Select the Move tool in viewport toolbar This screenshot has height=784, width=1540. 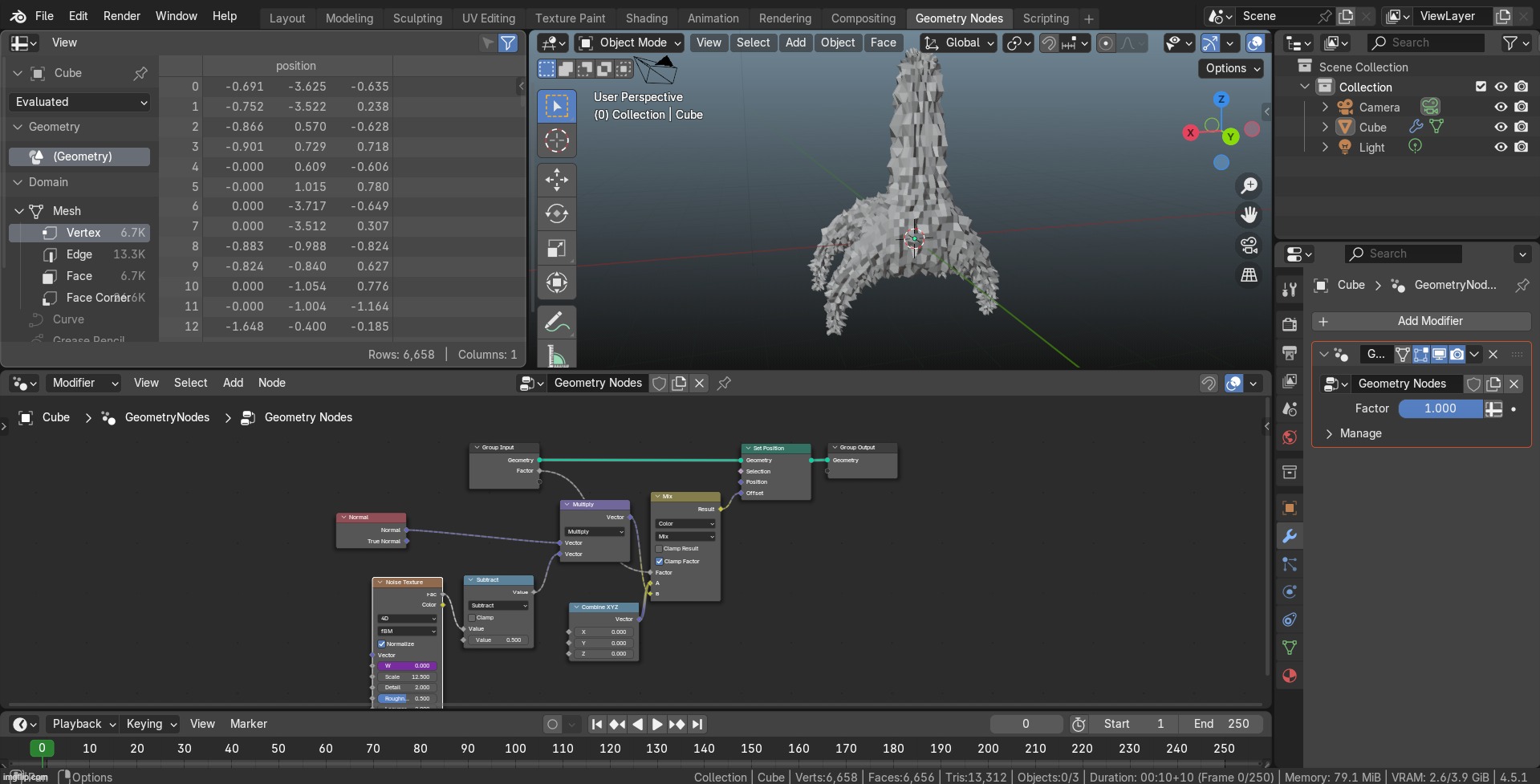[556, 179]
